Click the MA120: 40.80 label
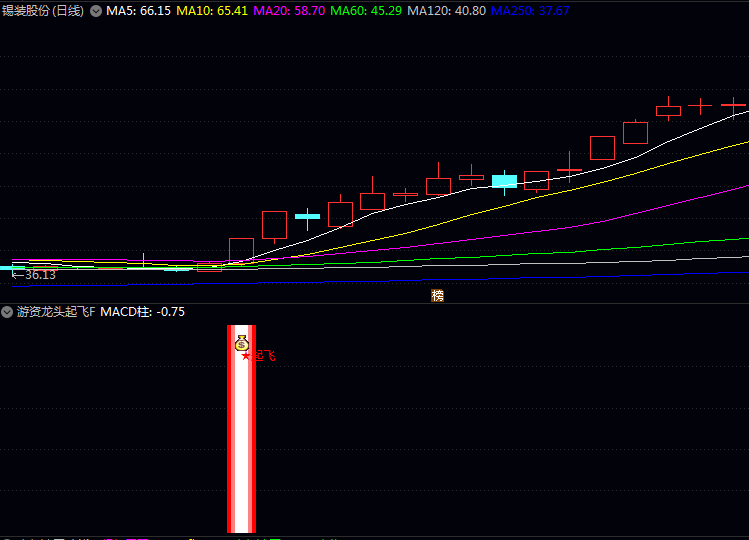This screenshot has width=749, height=540. [447, 11]
